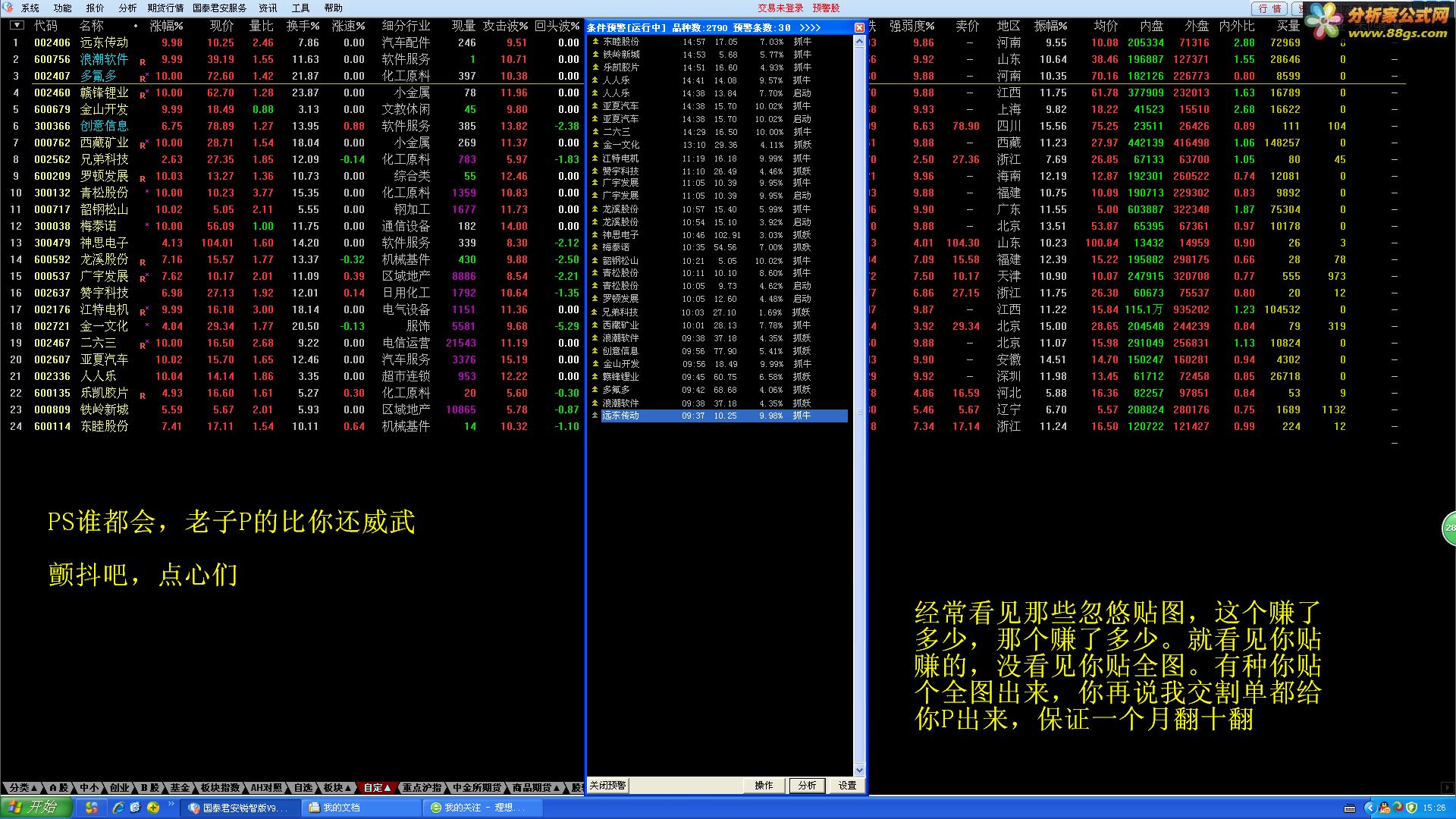Open the 系统 menu
Image resolution: width=1456 pixels, height=819 pixels.
click(x=30, y=8)
